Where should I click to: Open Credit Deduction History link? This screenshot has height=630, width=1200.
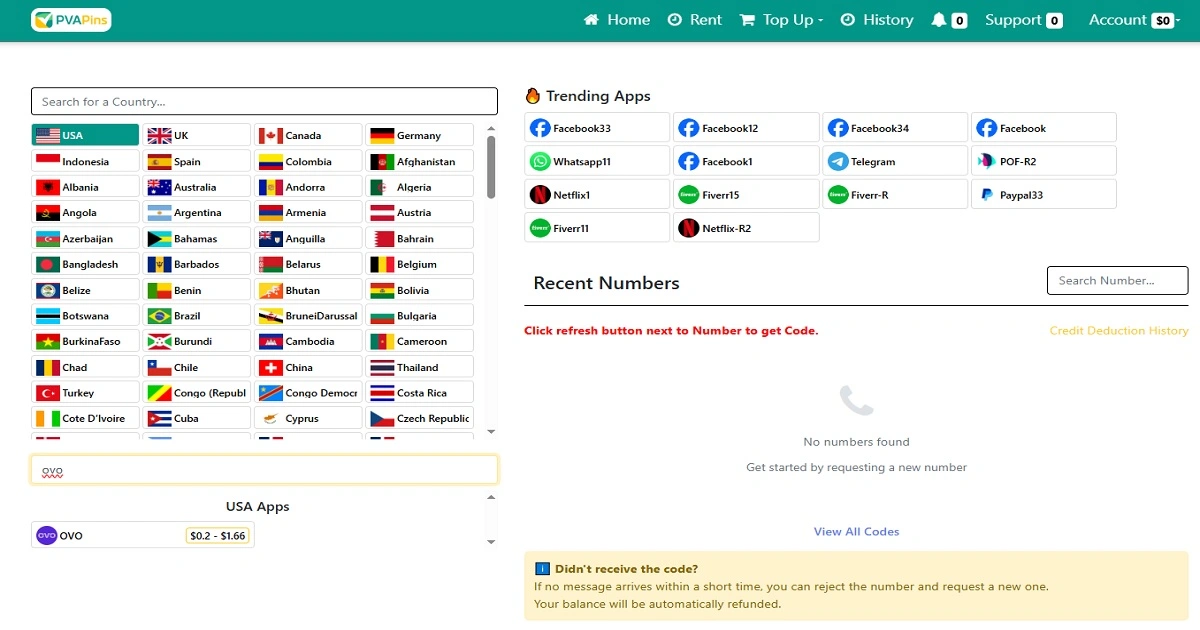1119,330
